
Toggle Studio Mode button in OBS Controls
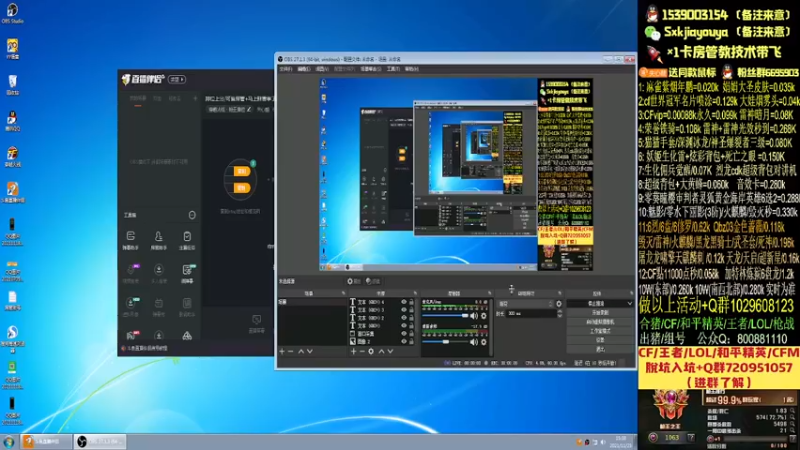coord(600,331)
